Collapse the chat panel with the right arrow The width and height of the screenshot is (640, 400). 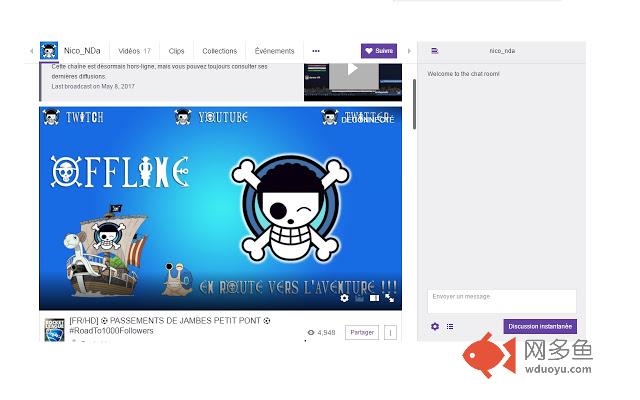click(x=408, y=50)
